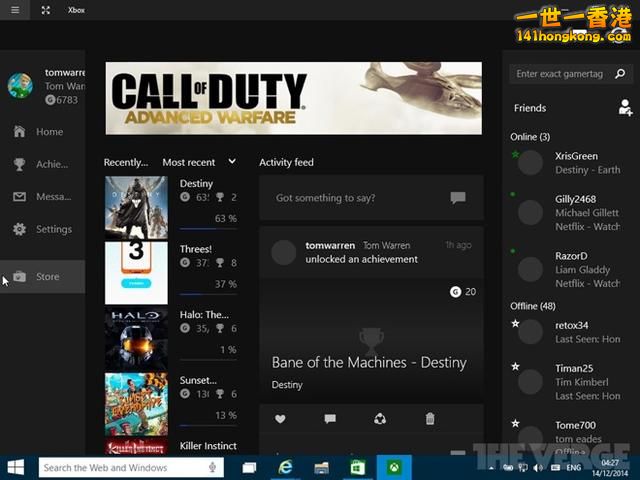This screenshot has height=480, width=640.
Task: Open Bane of the Machines achievement card
Action: coord(371,341)
